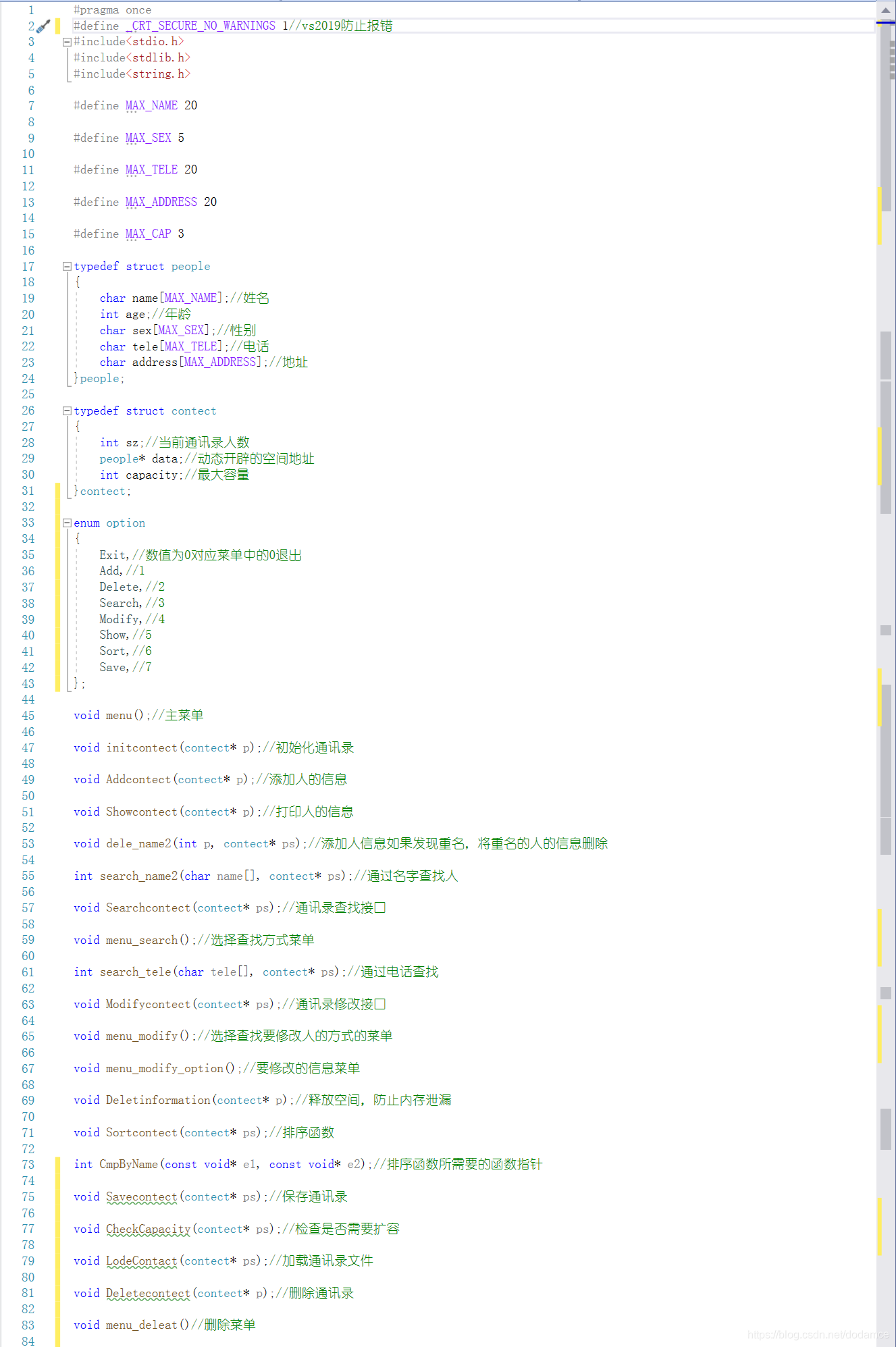Click 'char address[MAX_ADDRESS]' member declaration

(181, 363)
